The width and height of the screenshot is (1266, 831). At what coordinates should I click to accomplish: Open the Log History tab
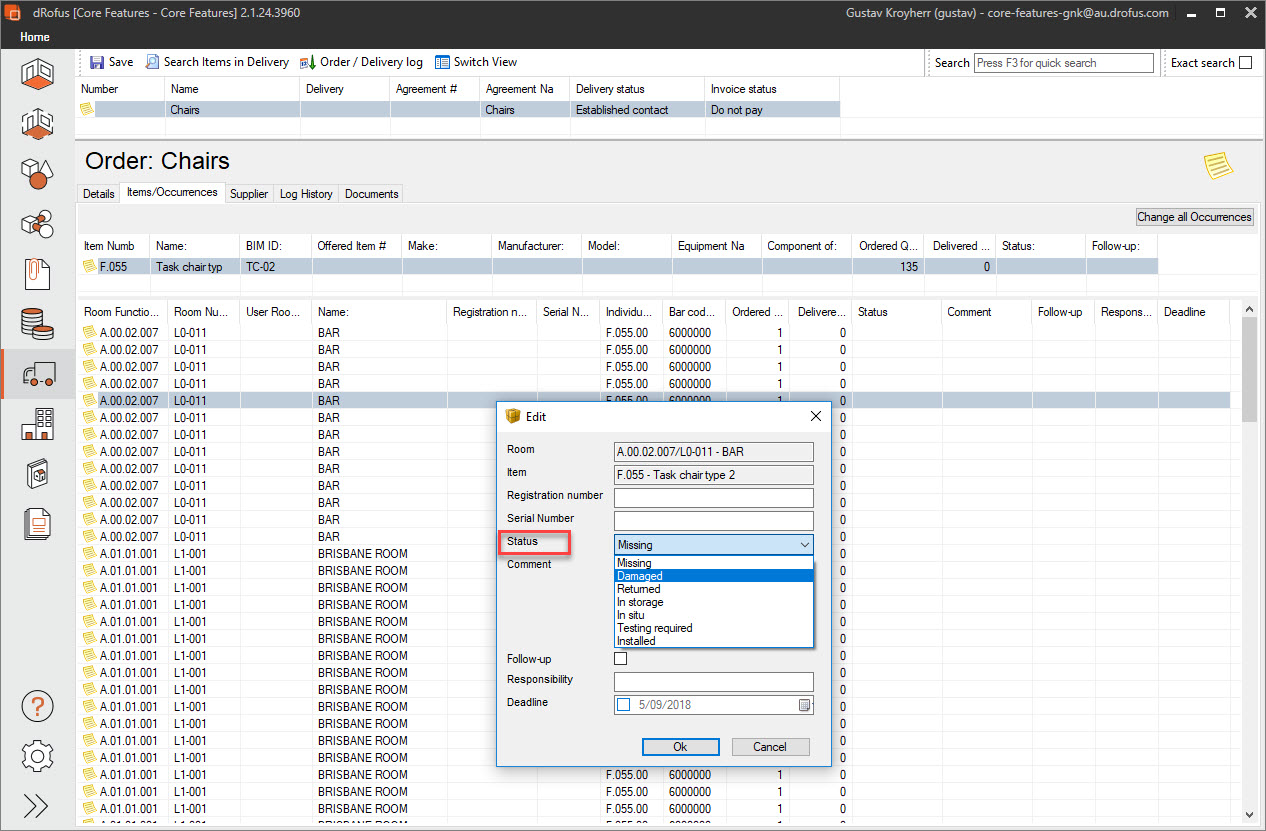tap(306, 194)
